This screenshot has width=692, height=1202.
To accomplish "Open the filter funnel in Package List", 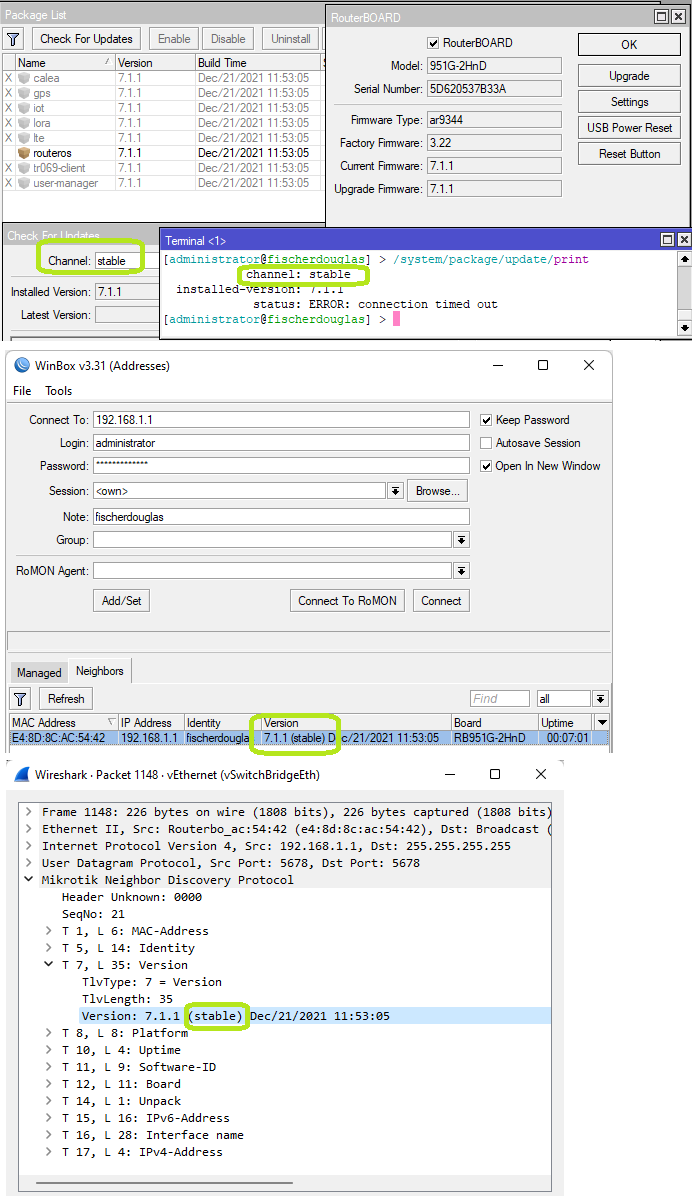I will click(x=13, y=39).
